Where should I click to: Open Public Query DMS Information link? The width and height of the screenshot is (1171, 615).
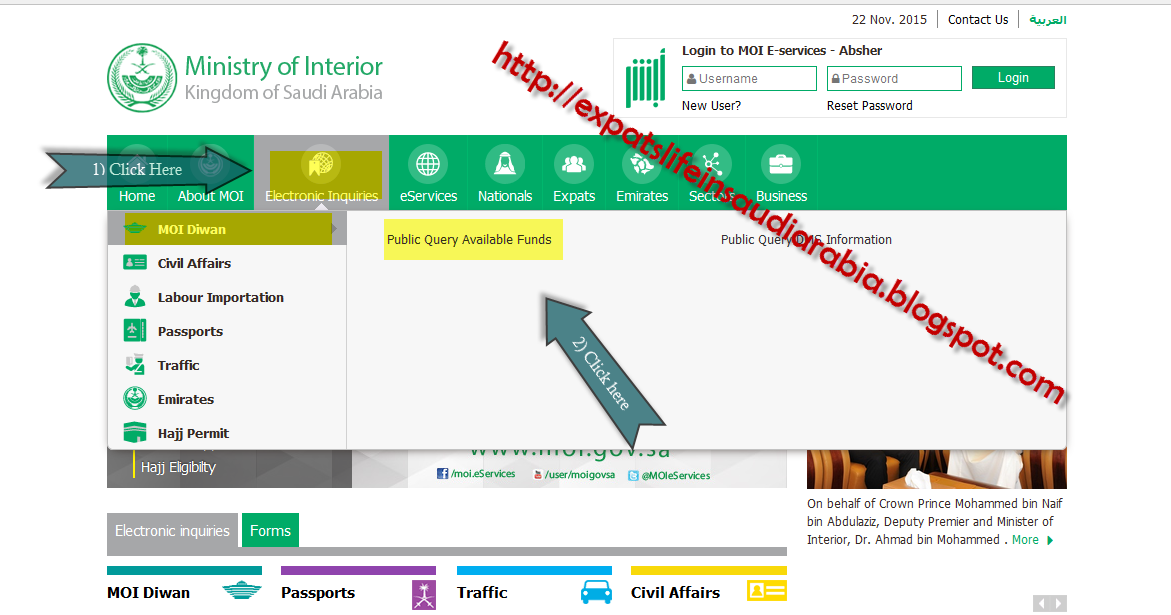(x=806, y=240)
